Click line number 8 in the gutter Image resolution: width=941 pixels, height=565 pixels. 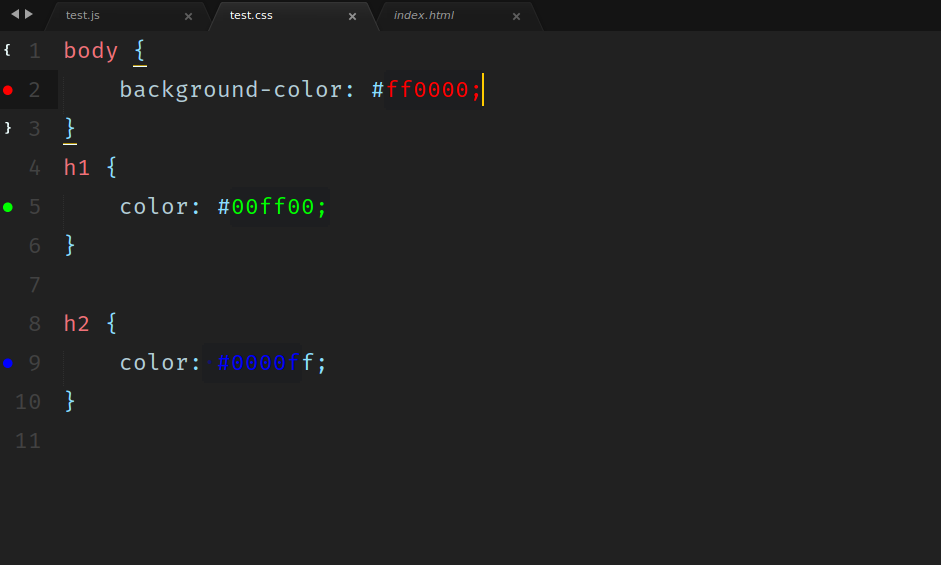point(35,324)
